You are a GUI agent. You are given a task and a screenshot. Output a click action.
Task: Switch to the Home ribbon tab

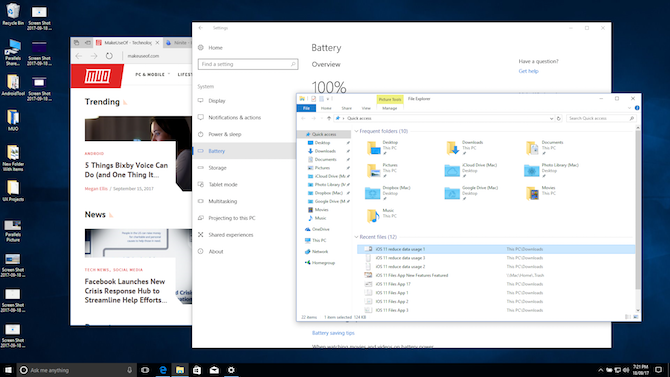coord(326,109)
